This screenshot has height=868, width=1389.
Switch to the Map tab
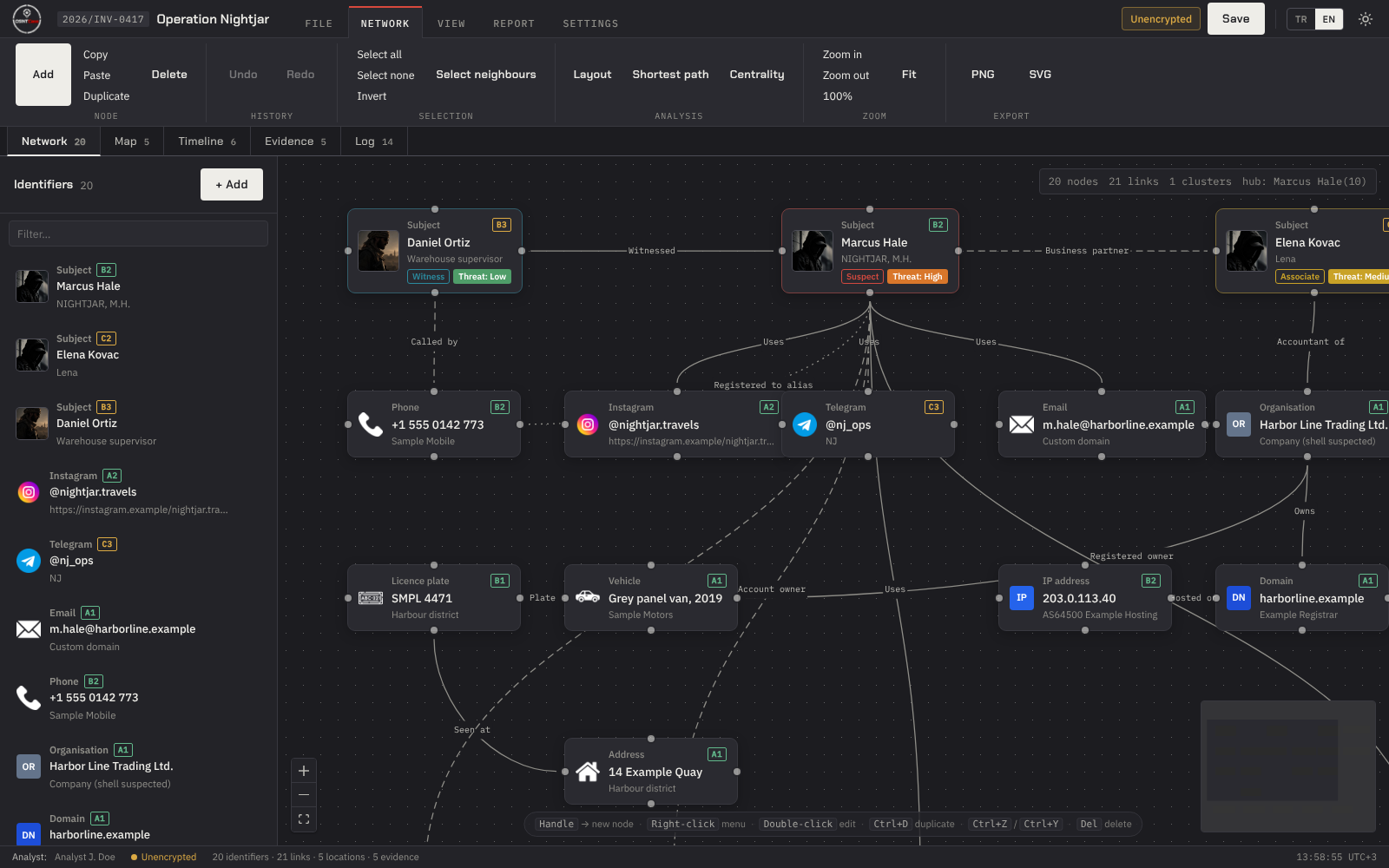point(132,141)
